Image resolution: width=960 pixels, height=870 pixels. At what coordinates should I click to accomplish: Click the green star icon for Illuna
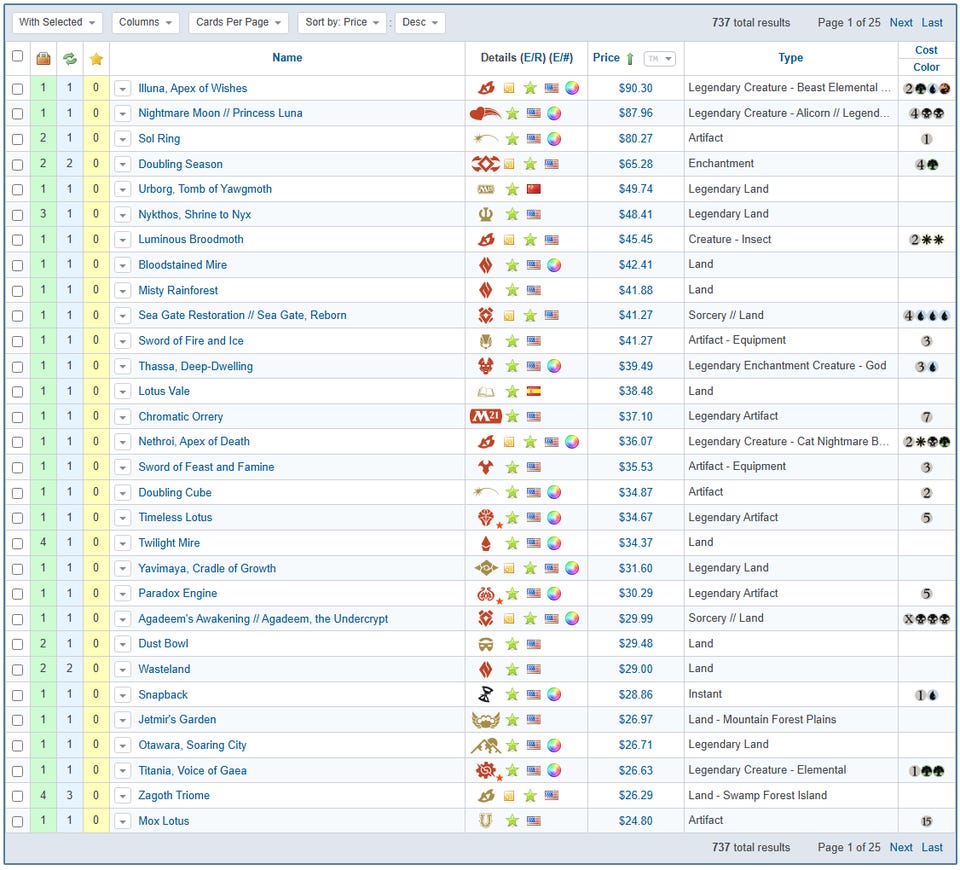(x=530, y=88)
